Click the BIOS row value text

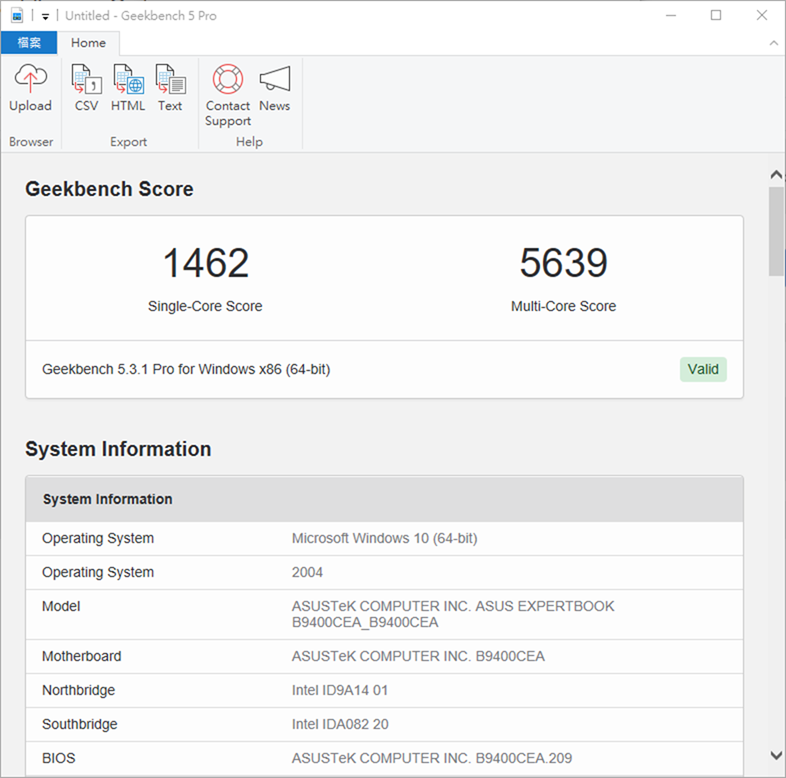[431, 758]
